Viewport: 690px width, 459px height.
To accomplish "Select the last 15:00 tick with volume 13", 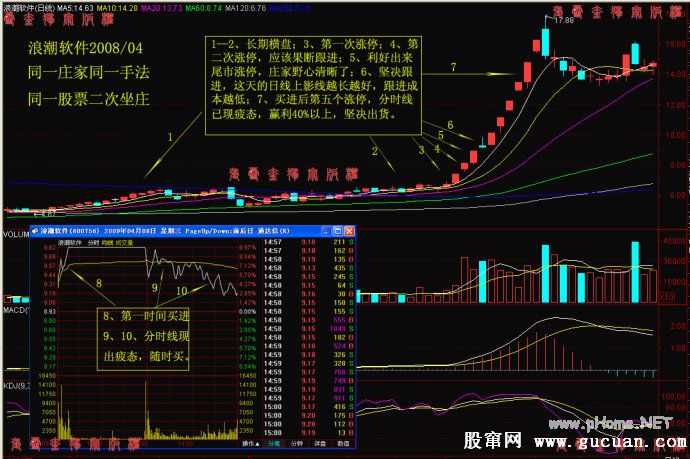I will click(308, 433).
